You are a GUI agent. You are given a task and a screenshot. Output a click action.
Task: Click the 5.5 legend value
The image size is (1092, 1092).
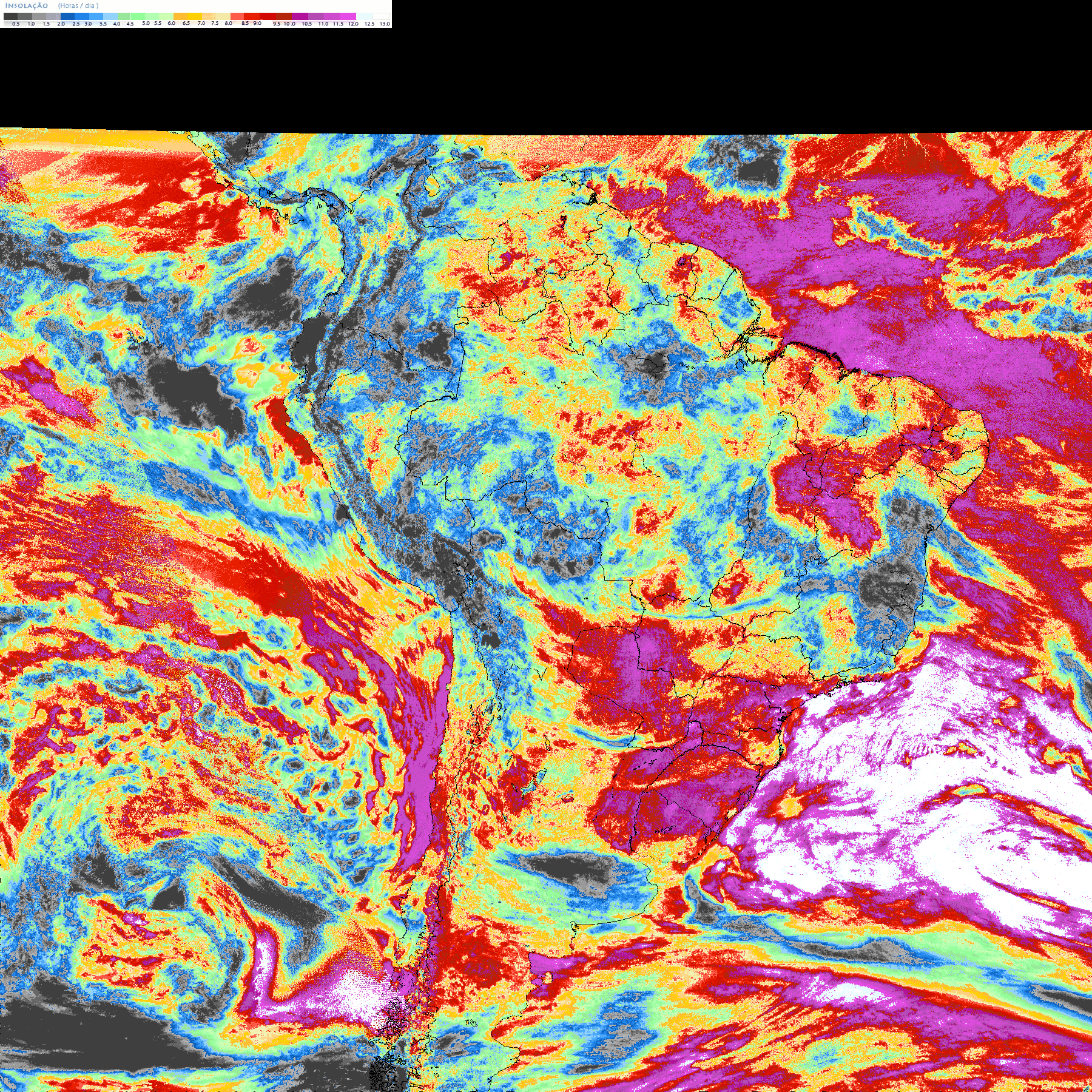tap(158, 23)
